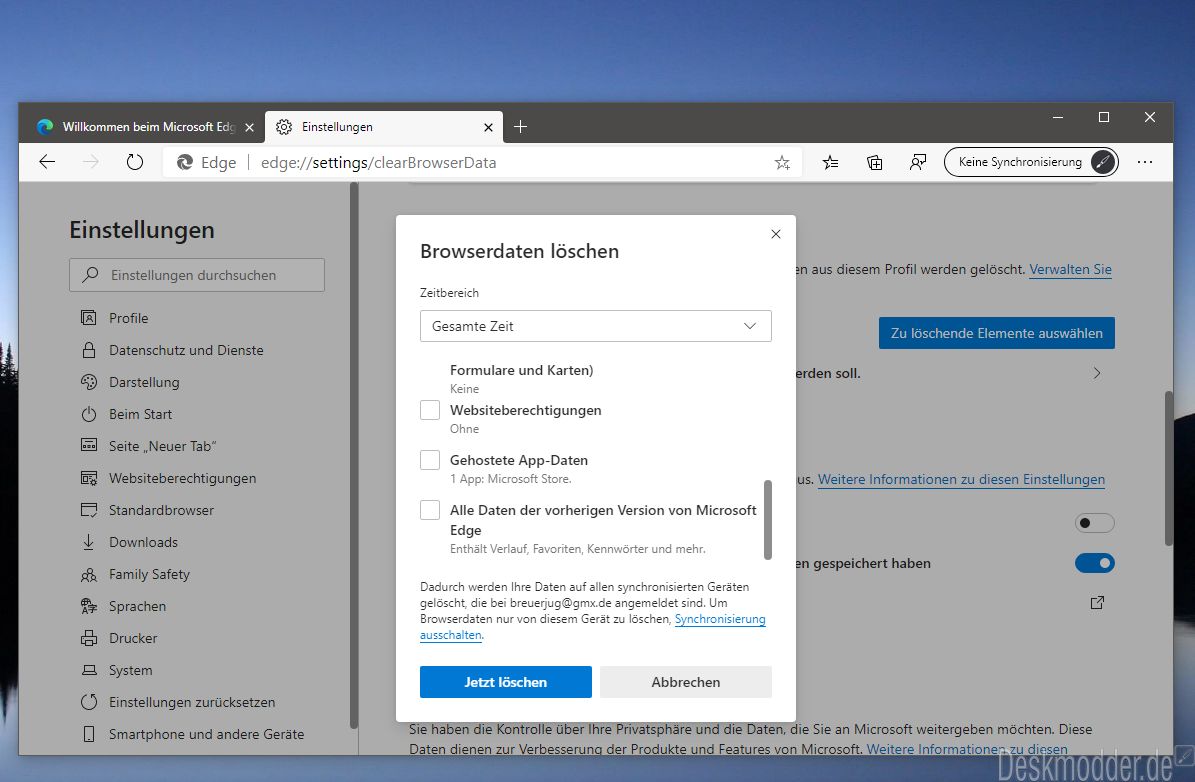This screenshot has height=782, width=1195.
Task: Click the email breuerjug@gmx.de text
Action: pos(561,603)
